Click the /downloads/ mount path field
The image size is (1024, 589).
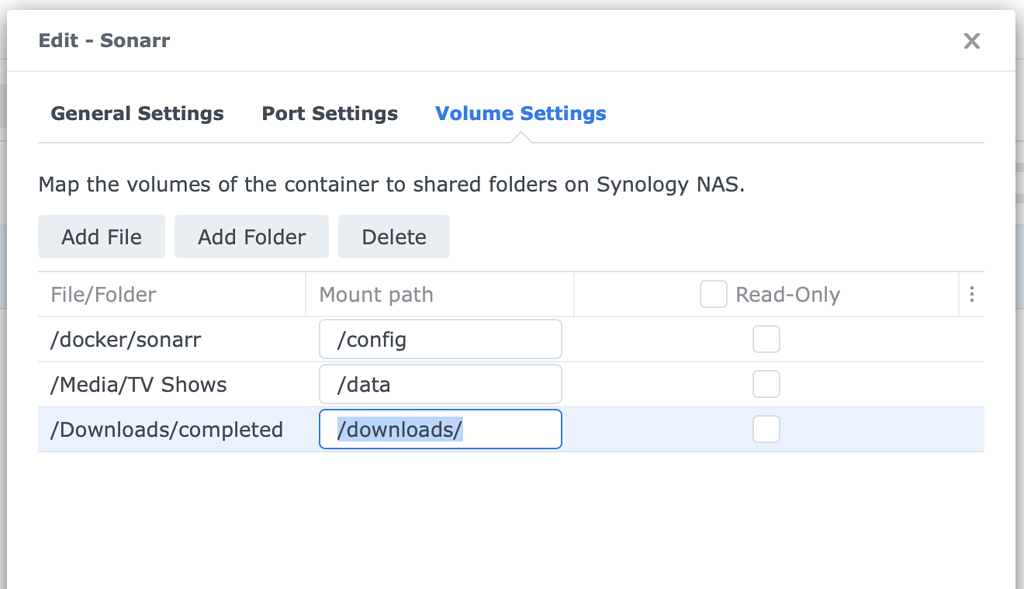pyautogui.click(x=440, y=430)
